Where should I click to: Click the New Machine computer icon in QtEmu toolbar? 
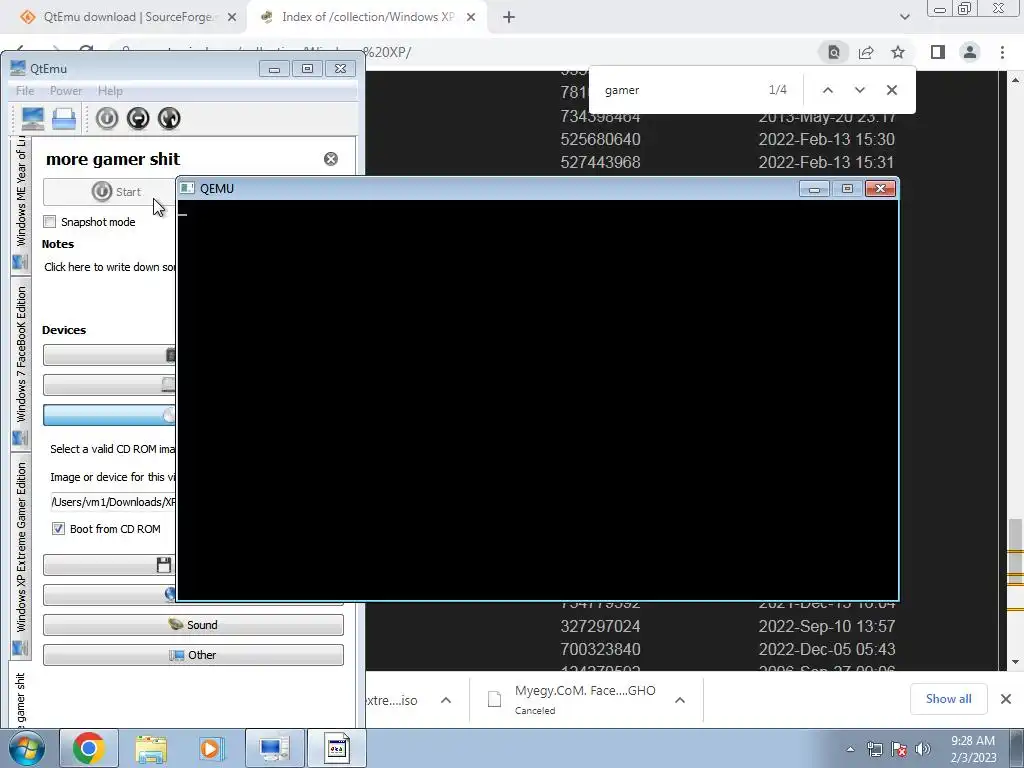[33, 118]
